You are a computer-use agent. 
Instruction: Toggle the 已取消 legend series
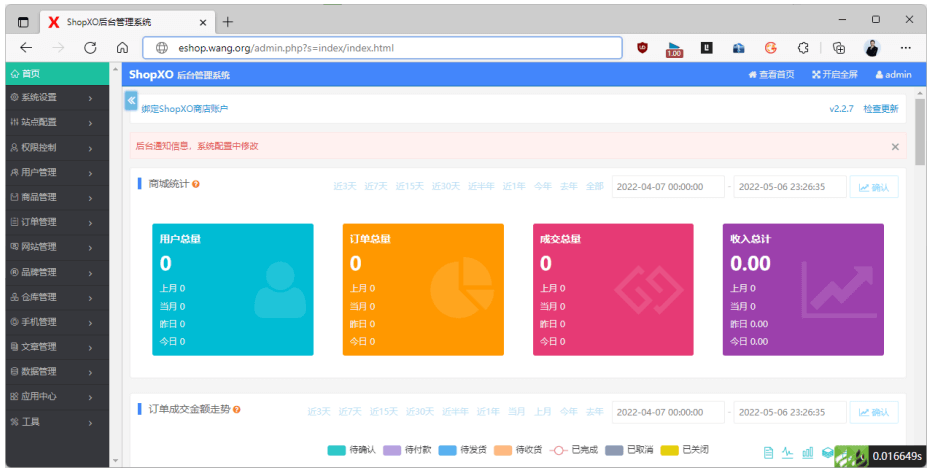click(629, 450)
